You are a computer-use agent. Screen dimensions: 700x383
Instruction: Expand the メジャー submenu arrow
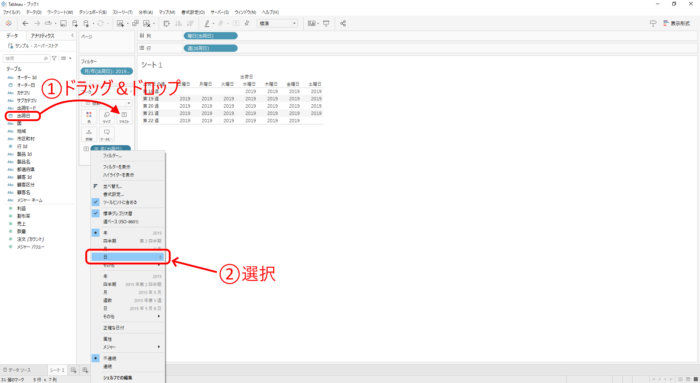click(x=158, y=347)
